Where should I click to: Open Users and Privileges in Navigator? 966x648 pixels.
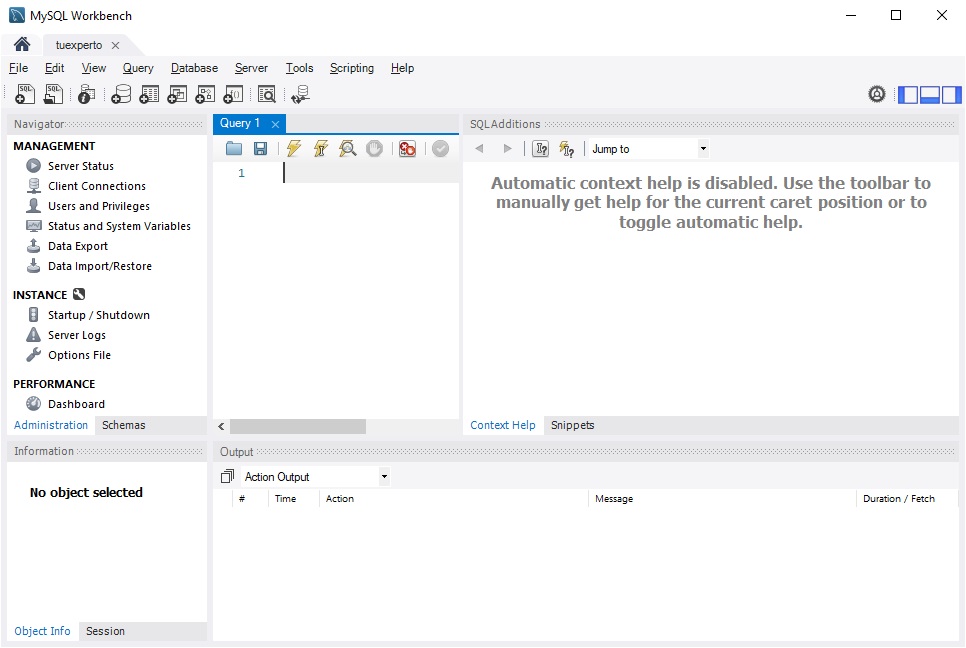[x=99, y=206]
